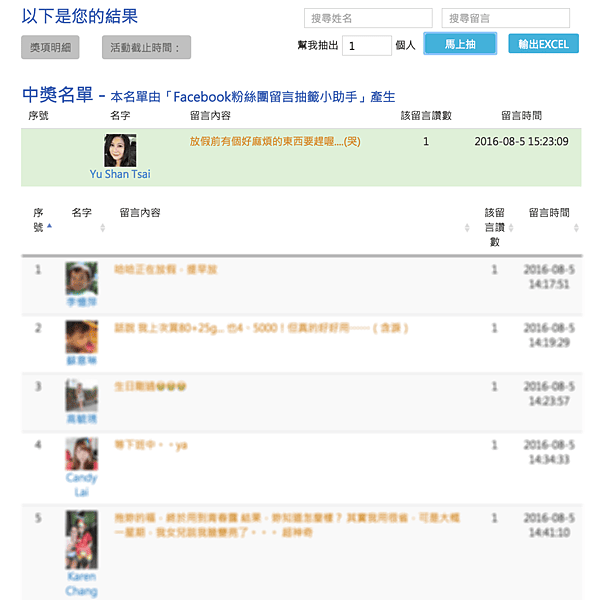The width and height of the screenshot is (600, 600).
Task: Sort by 留言時間 column in lower table
Action: click(x=576, y=228)
